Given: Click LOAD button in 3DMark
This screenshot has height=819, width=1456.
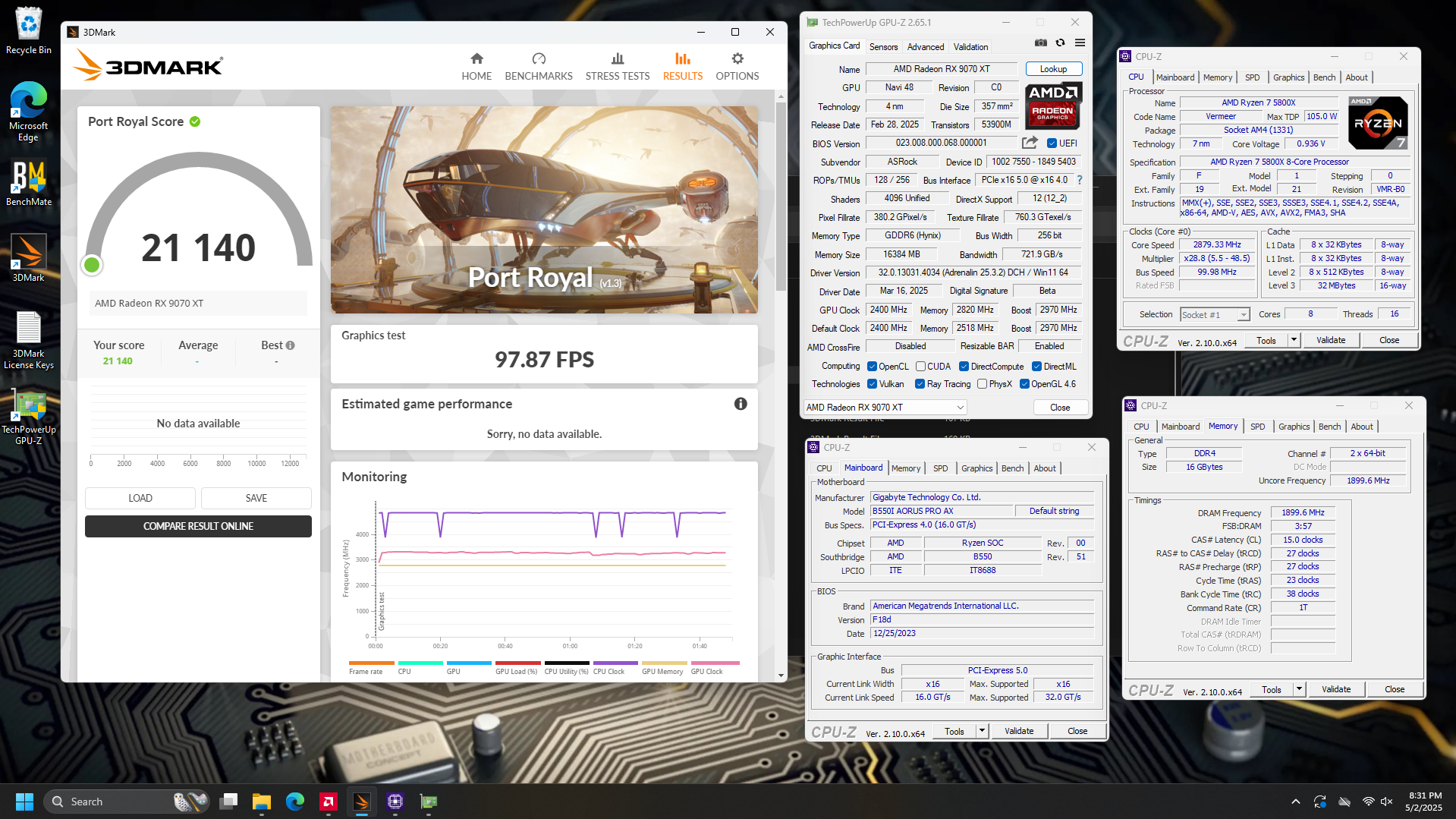Looking at the screenshot, I should tap(140, 498).
